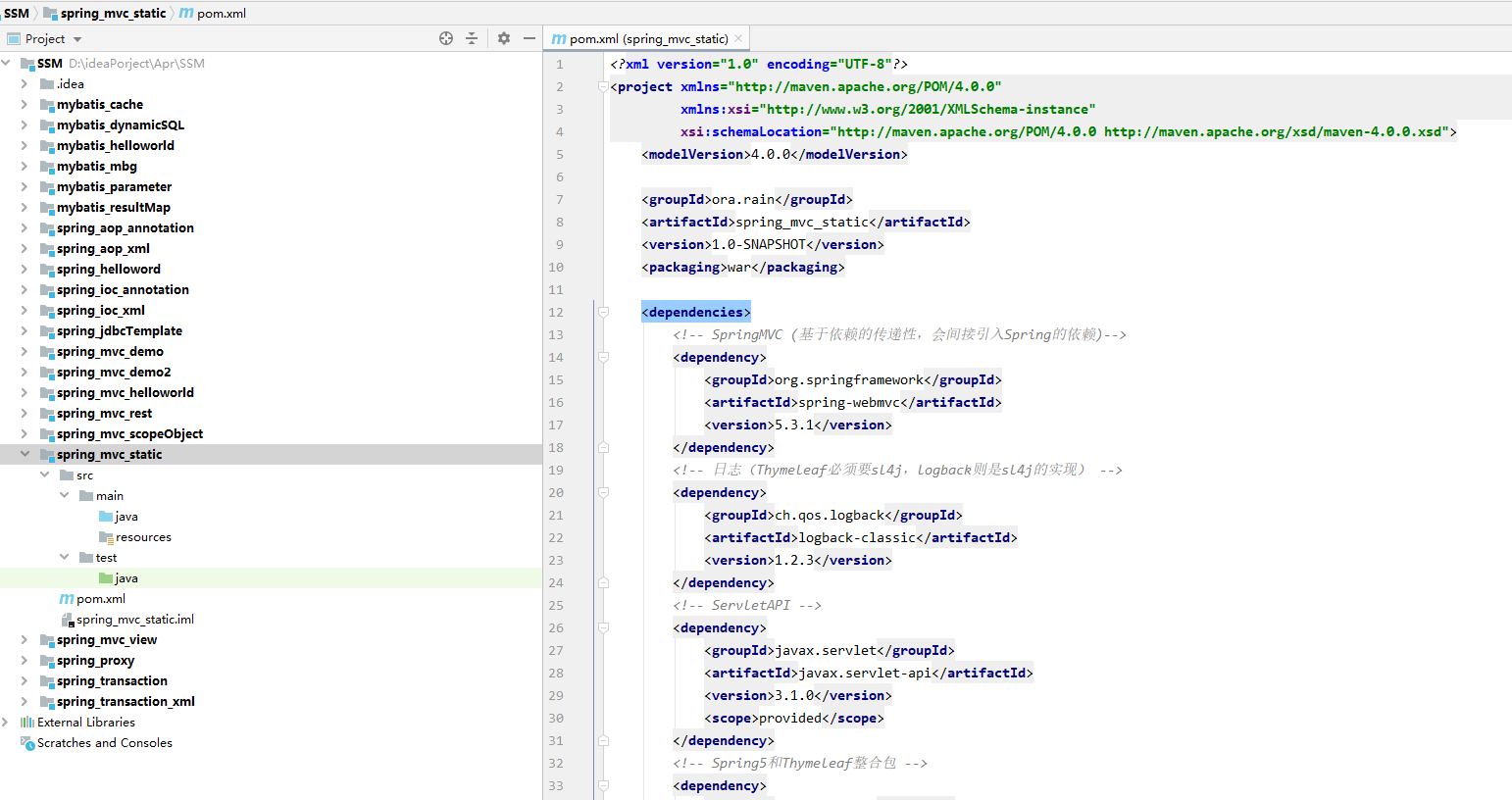This screenshot has height=800, width=1512.
Task: Click the locate/select opened file icon
Action: tap(446, 38)
